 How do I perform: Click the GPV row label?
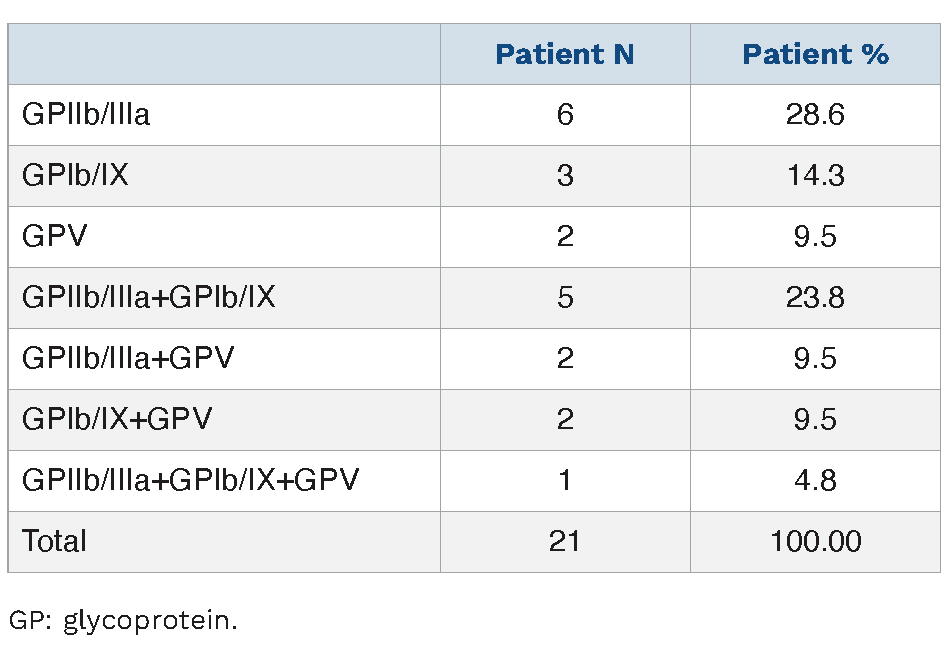coord(55,237)
